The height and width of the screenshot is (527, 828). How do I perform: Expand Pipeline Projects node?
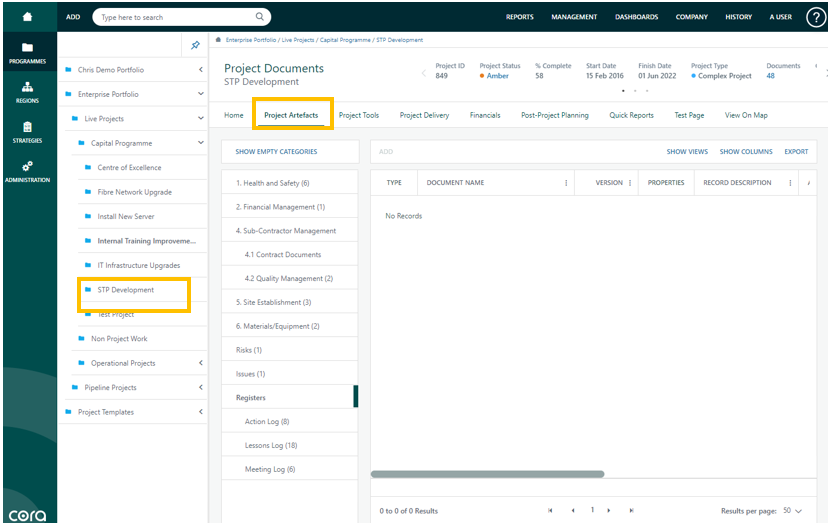click(x=201, y=387)
